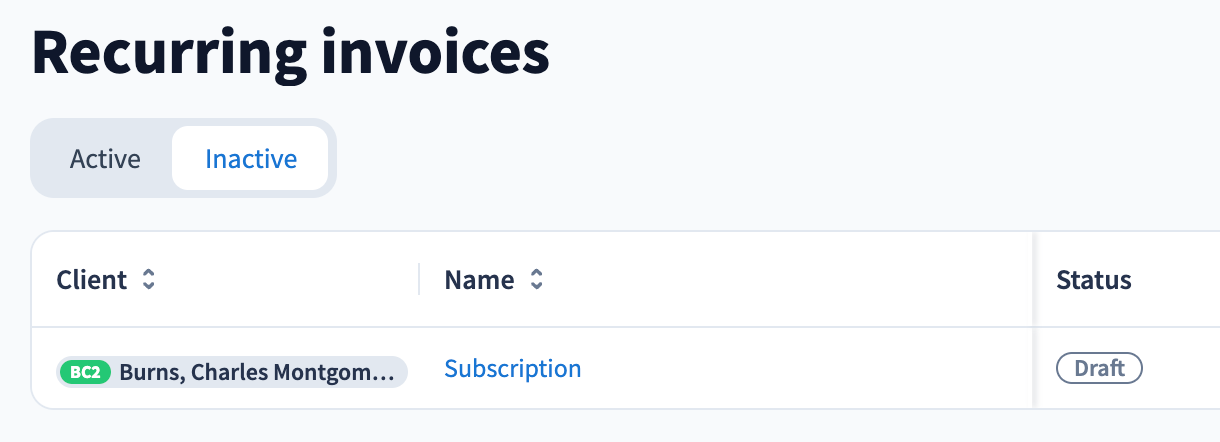Click the Client column header label
The image size is (1220, 442).
(92, 280)
